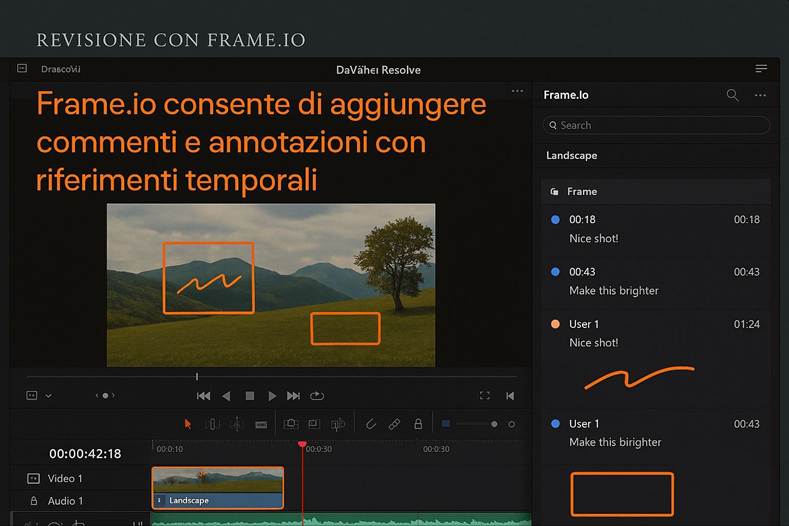789x526 pixels.
Task: Click the Insert Clip tool
Action: [291, 424]
